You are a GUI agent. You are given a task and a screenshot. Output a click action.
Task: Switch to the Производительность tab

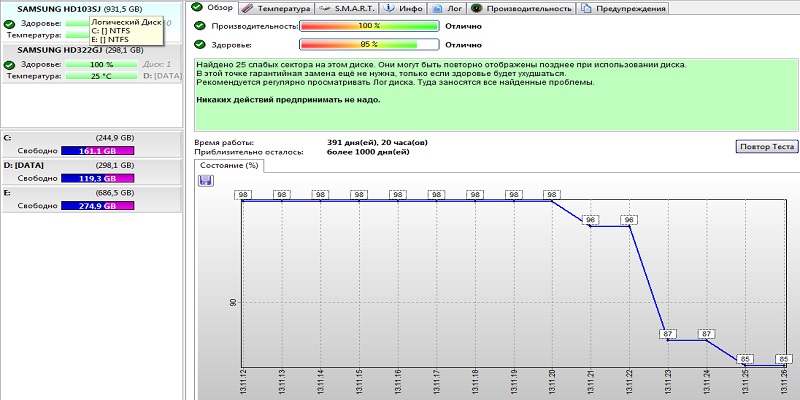tap(521, 9)
